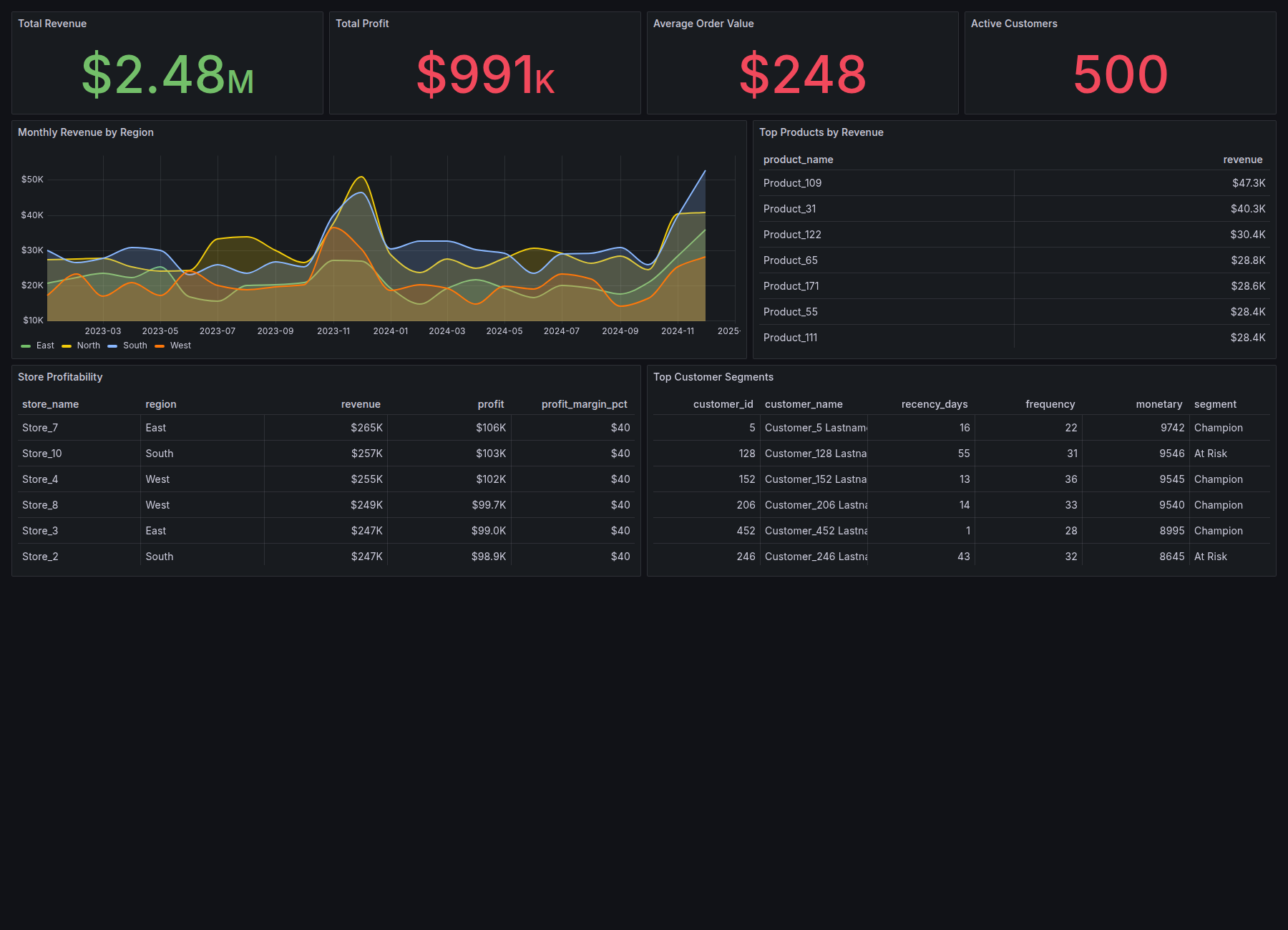Click the Top Customer Segments panel title
This screenshot has height=930, width=1288.
[713, 377]
